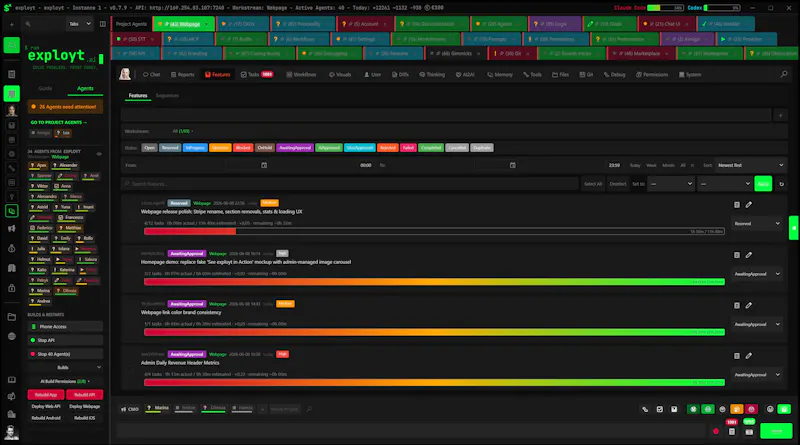
Task: Open the Tabs dropdown at top left
Action: [x=80, y=24]
